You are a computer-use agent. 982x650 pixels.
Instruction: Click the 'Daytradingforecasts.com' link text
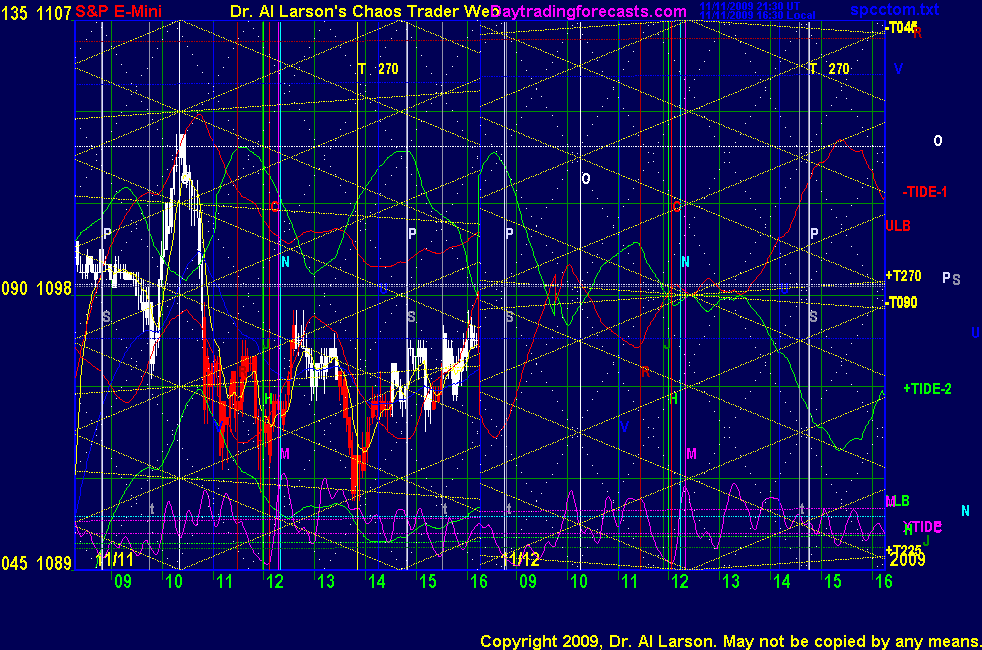pos(589,11)
